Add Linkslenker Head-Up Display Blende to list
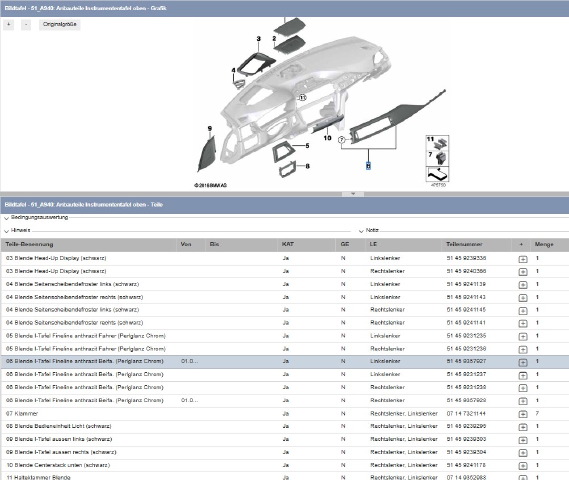The image size is (569, 480). click(523, 259)
